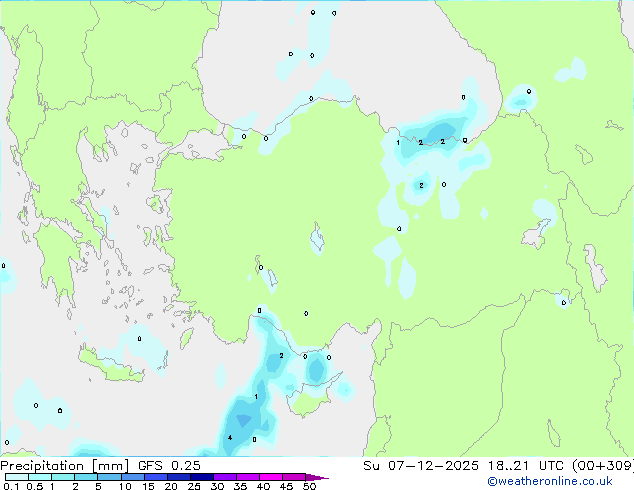634x490 pixels.
Task: Click the legend value '45'
Action: pyautogui.click(x=286, y=486)
